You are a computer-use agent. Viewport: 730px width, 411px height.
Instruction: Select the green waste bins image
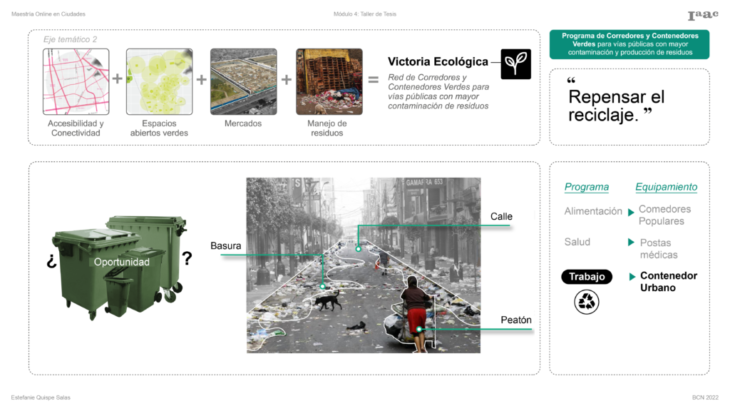(121, 265)
